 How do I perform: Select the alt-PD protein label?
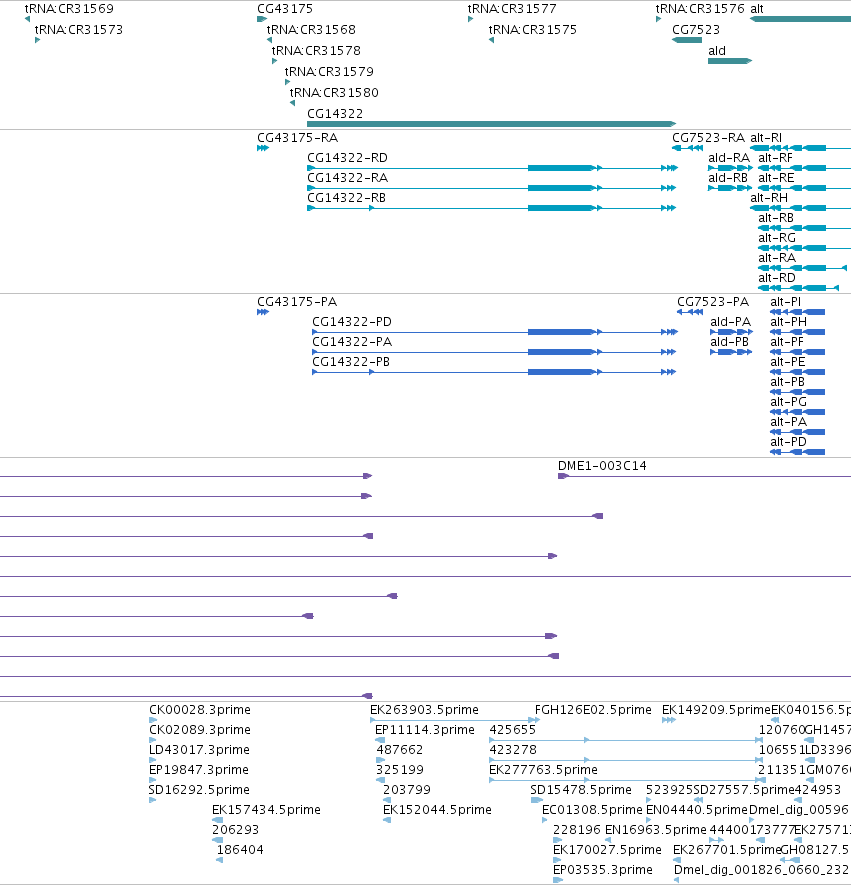pyautogui.click(x=788, y=442)
